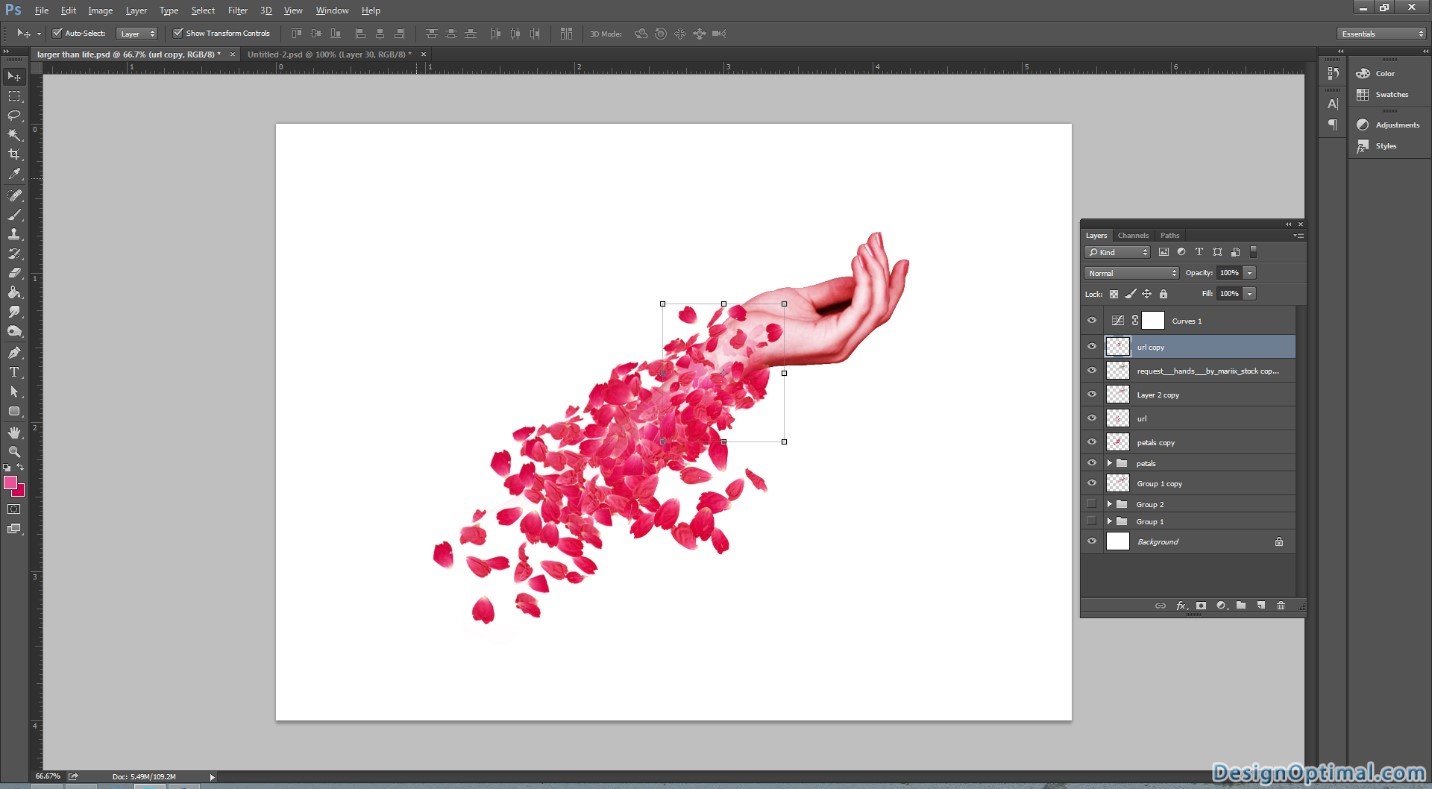Select the Horizontal Type tool
1432x789 pixels.
(x=14, y=372)
